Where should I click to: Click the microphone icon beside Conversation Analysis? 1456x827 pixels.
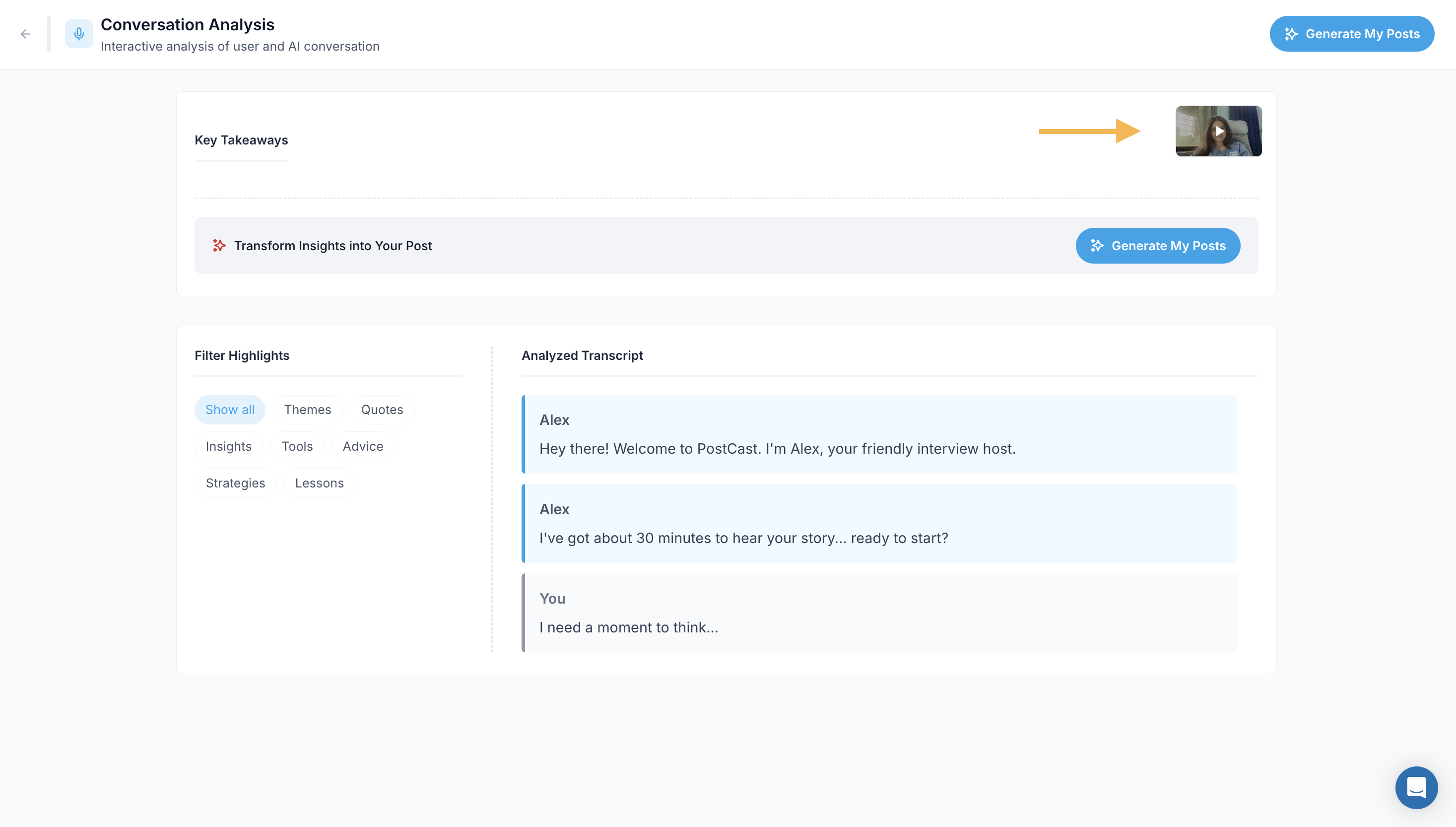[x=79, y=34]
